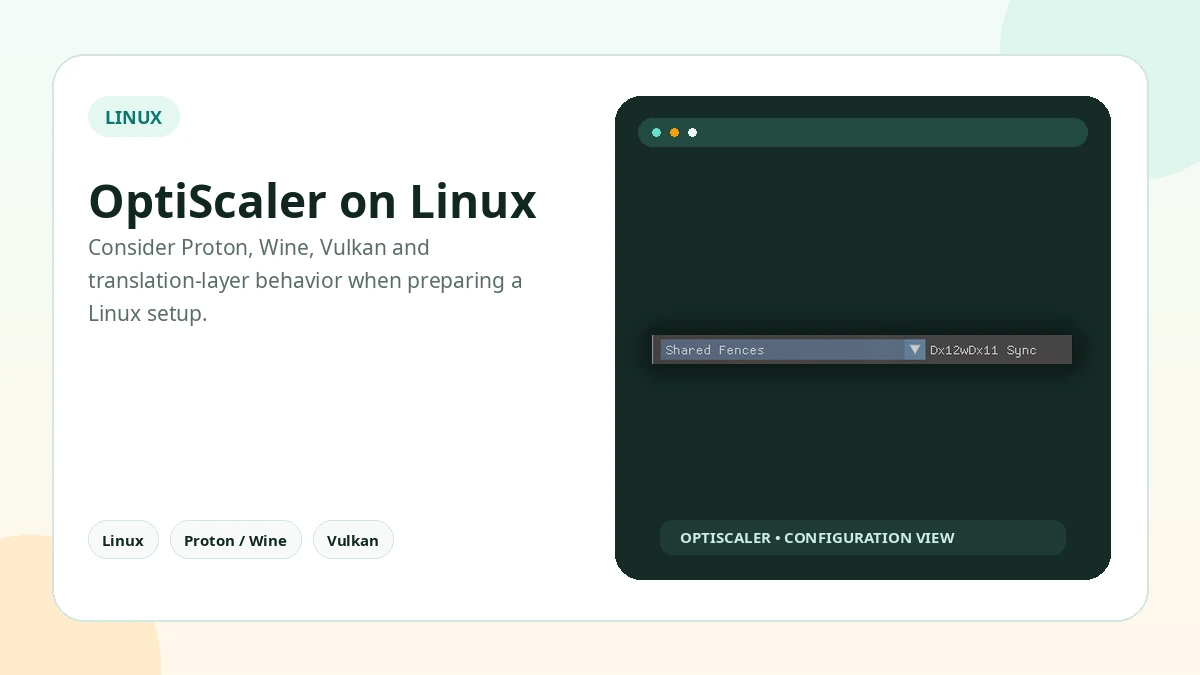Click the OptiScaler on Linux heading

point(313,201)
